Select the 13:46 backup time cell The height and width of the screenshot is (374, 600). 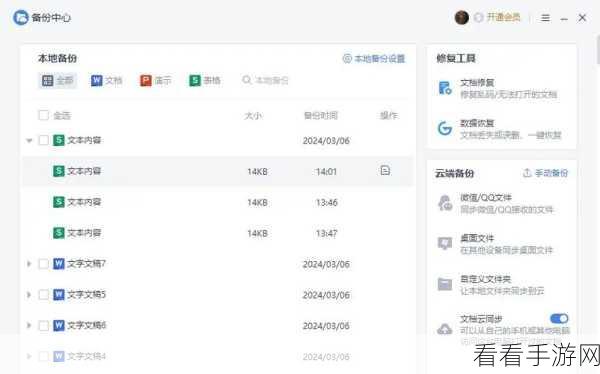(326, 203)
